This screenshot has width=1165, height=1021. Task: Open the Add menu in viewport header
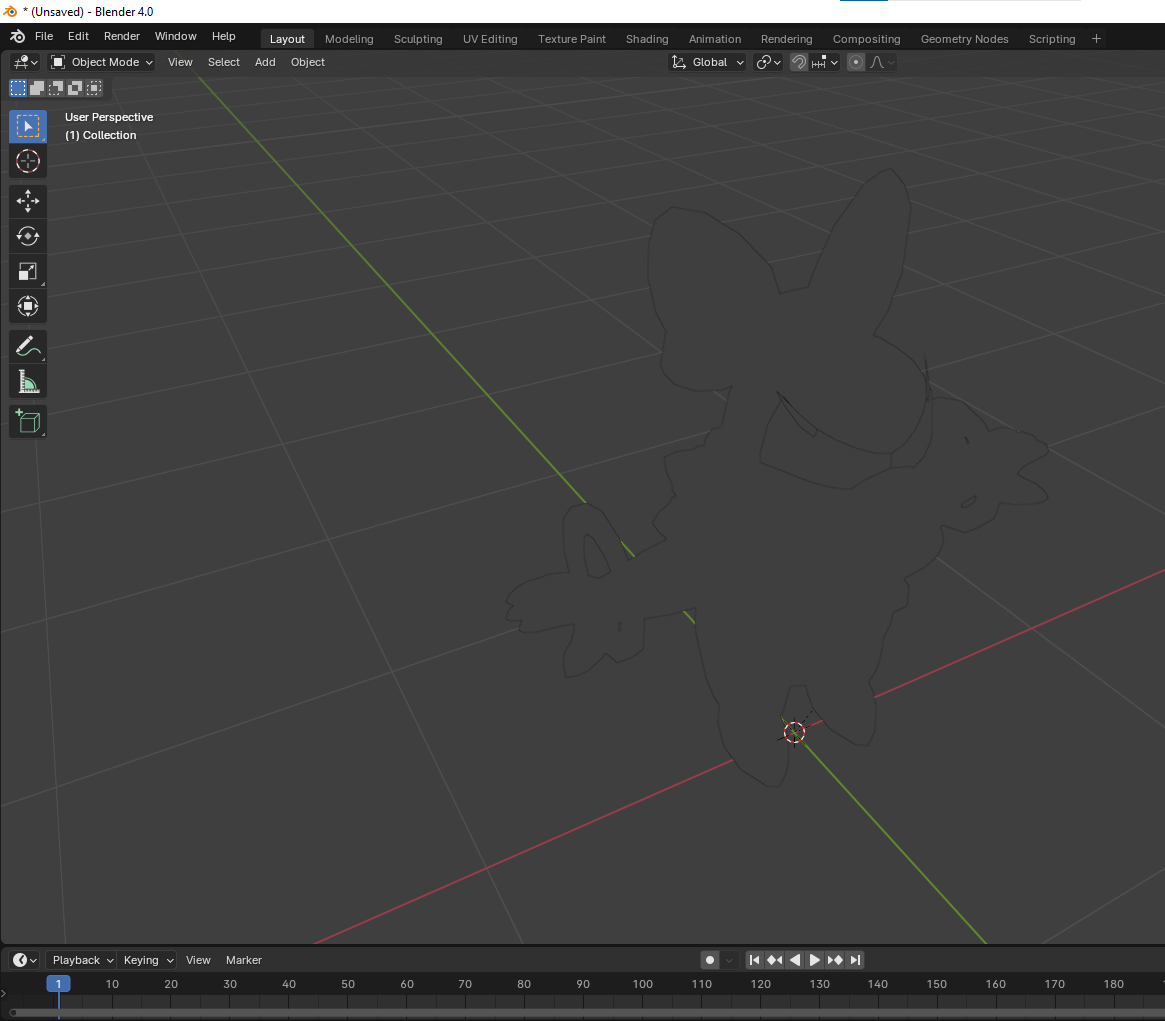[x=265, y=62]
